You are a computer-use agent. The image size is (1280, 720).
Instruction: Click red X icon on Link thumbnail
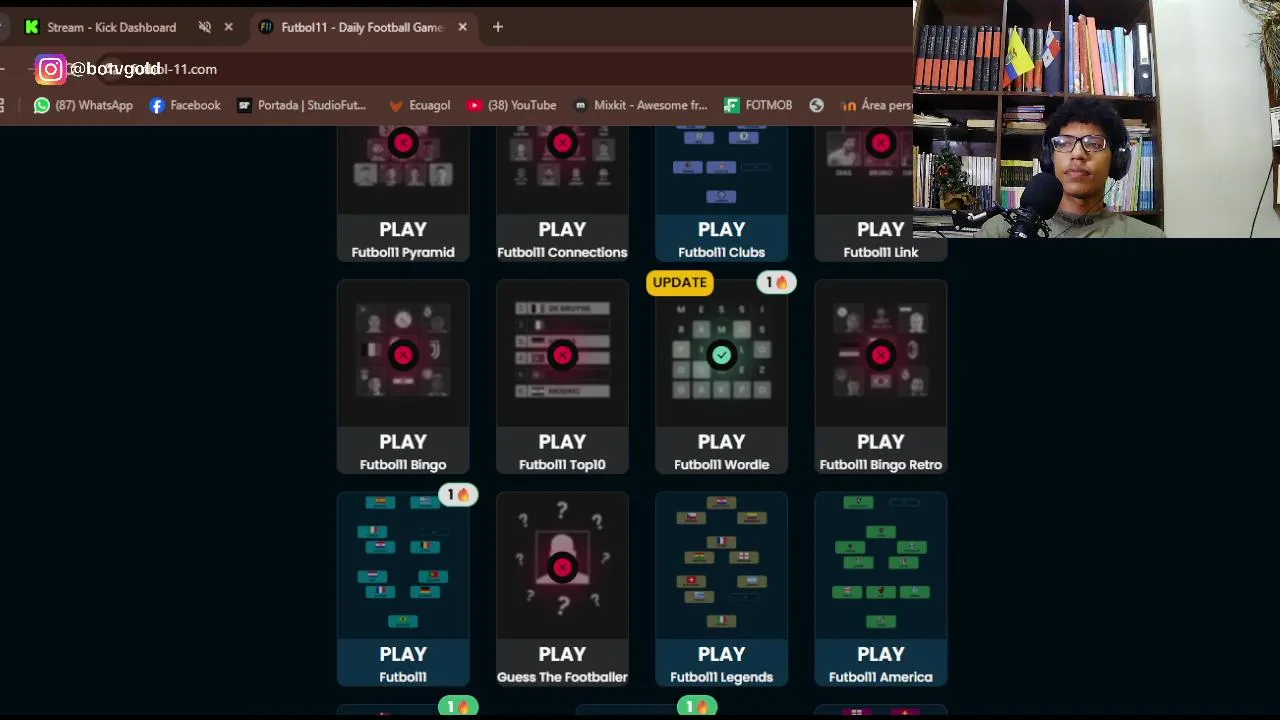tap(880, 143)
